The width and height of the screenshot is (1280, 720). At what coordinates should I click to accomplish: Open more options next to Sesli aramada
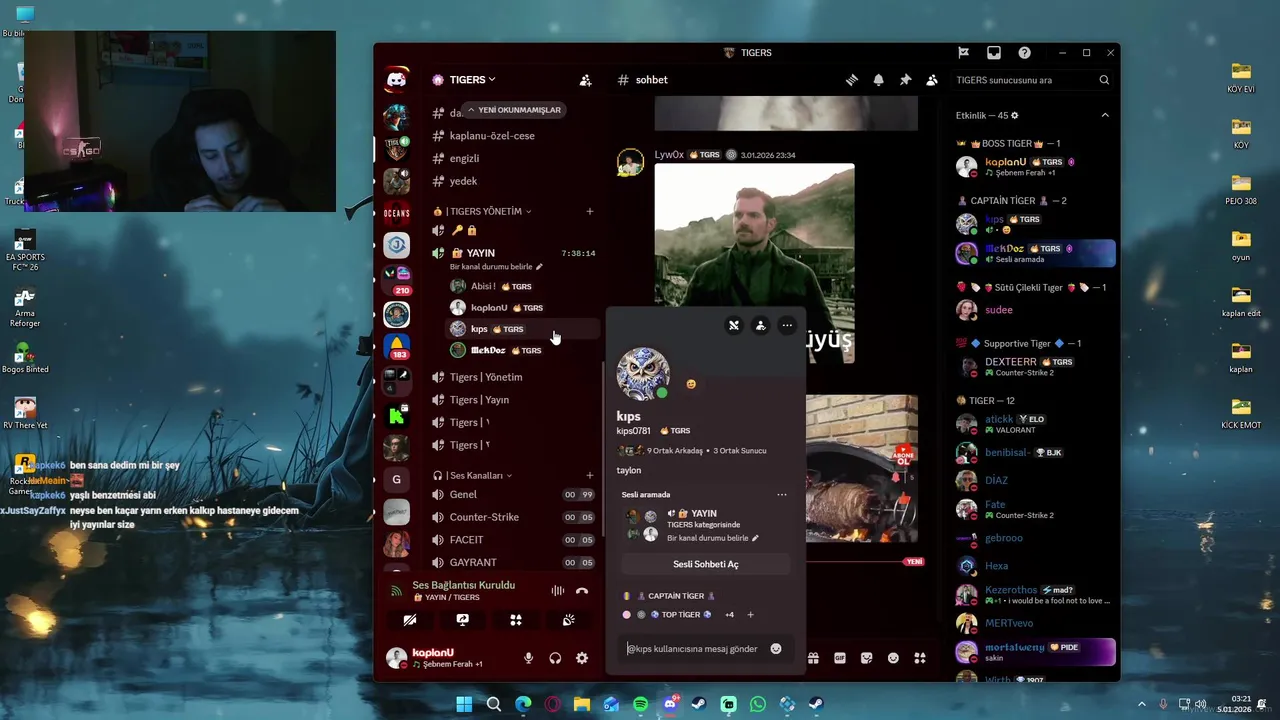click(782, 494)
